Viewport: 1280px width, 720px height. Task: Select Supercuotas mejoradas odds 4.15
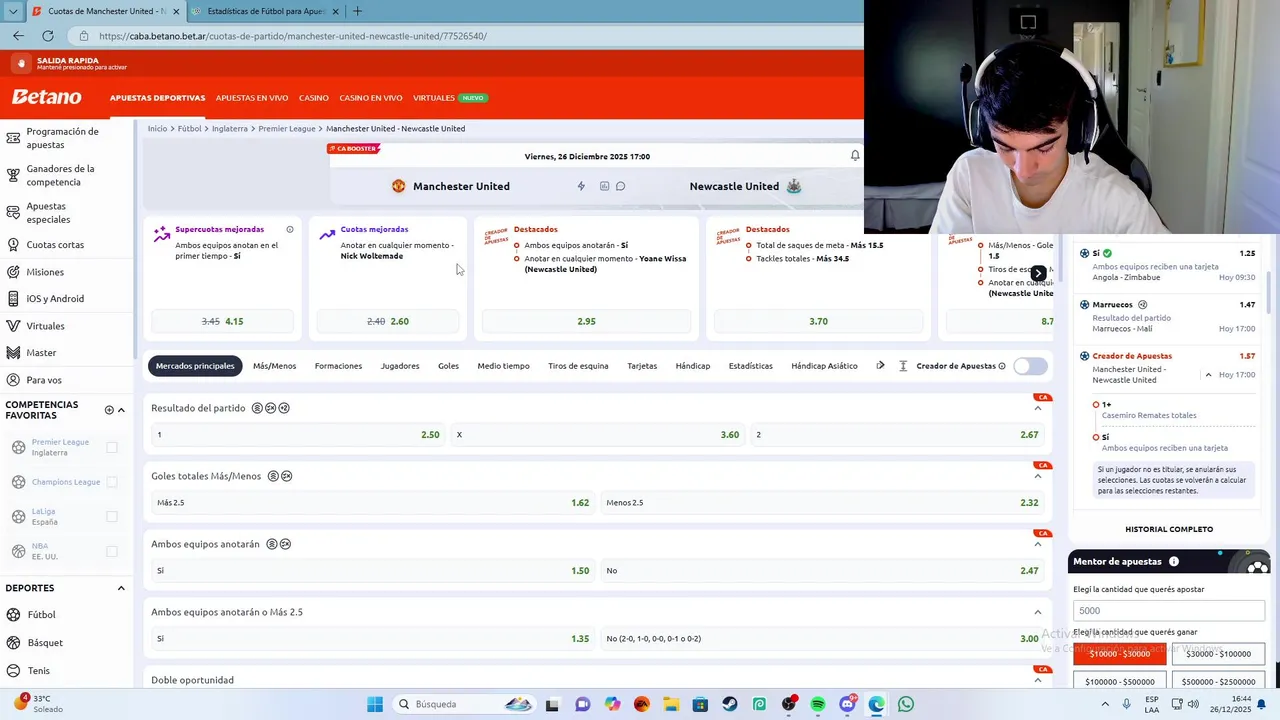click(x=222, y=321)
